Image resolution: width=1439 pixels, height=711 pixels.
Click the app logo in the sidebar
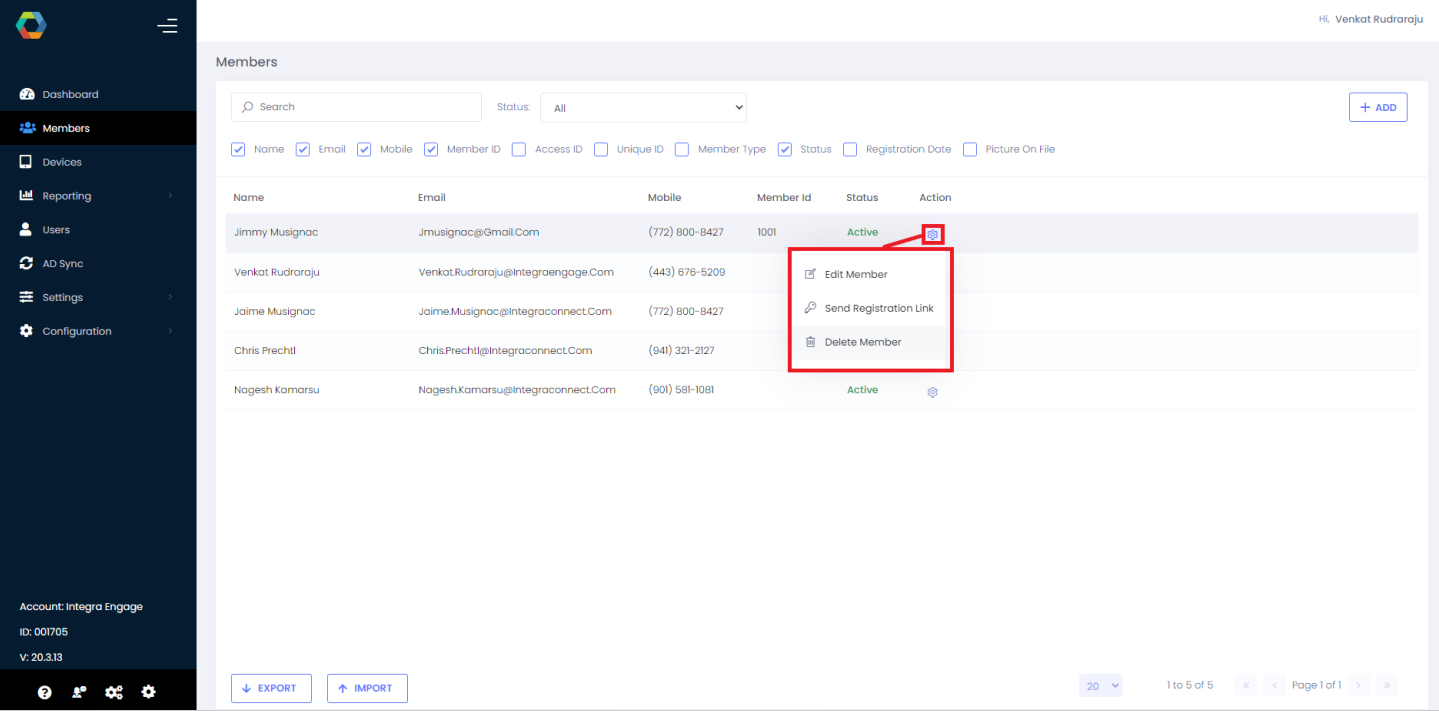pos(31,23)
